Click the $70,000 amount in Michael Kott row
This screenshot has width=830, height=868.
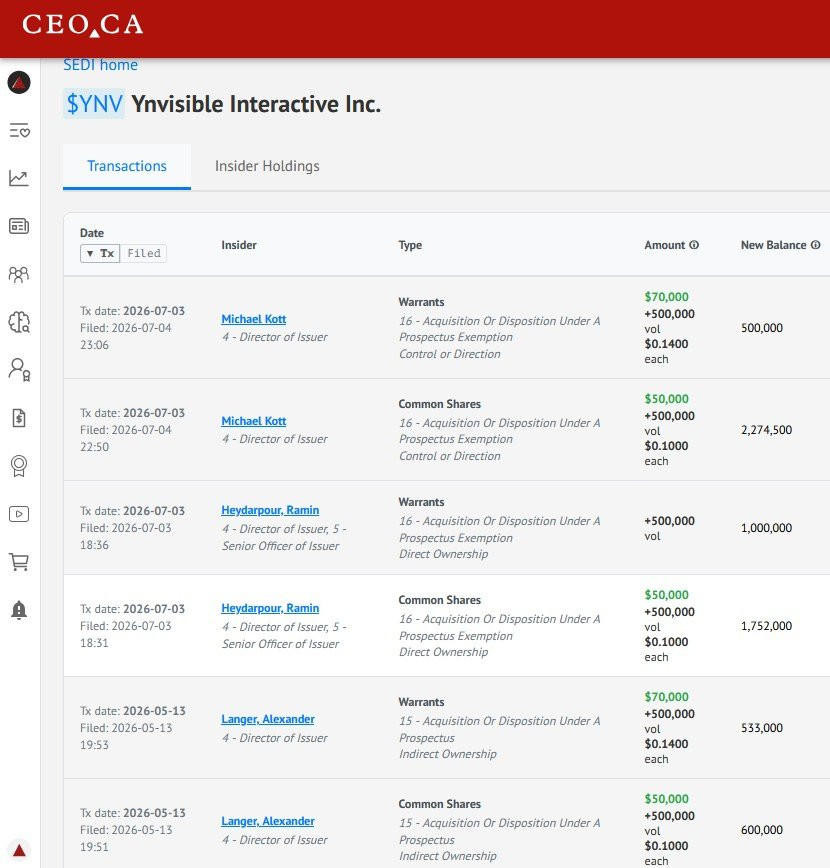tap(666, 297)
